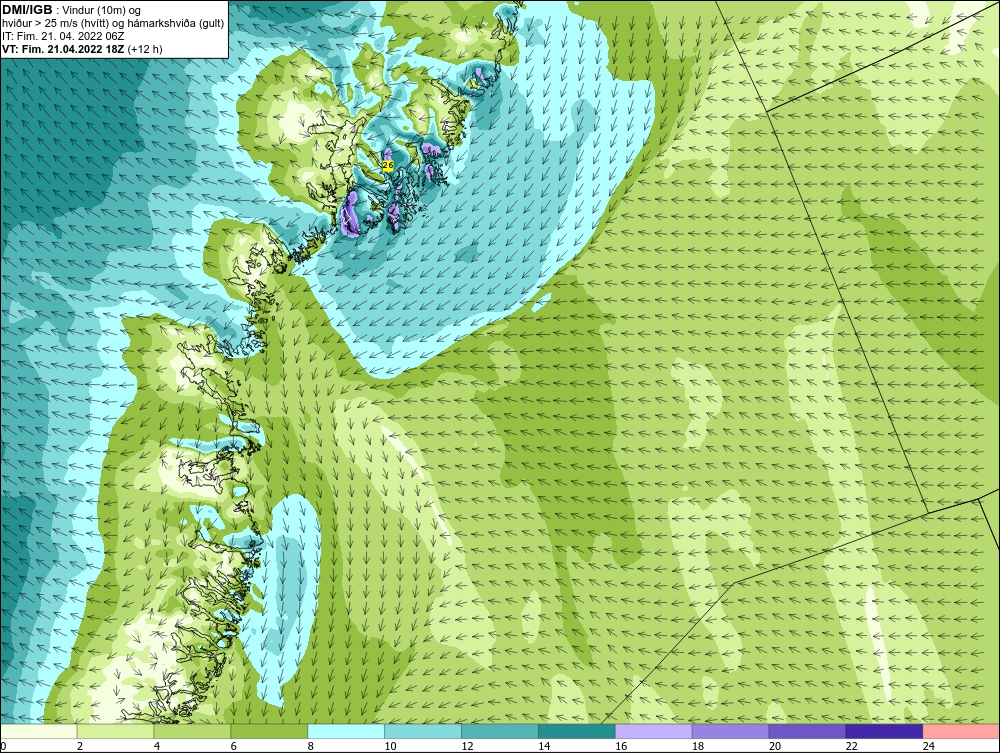This screenshot has height=753, width=1000.
Task: Click the scale label '20'
Action: [775, 746]
